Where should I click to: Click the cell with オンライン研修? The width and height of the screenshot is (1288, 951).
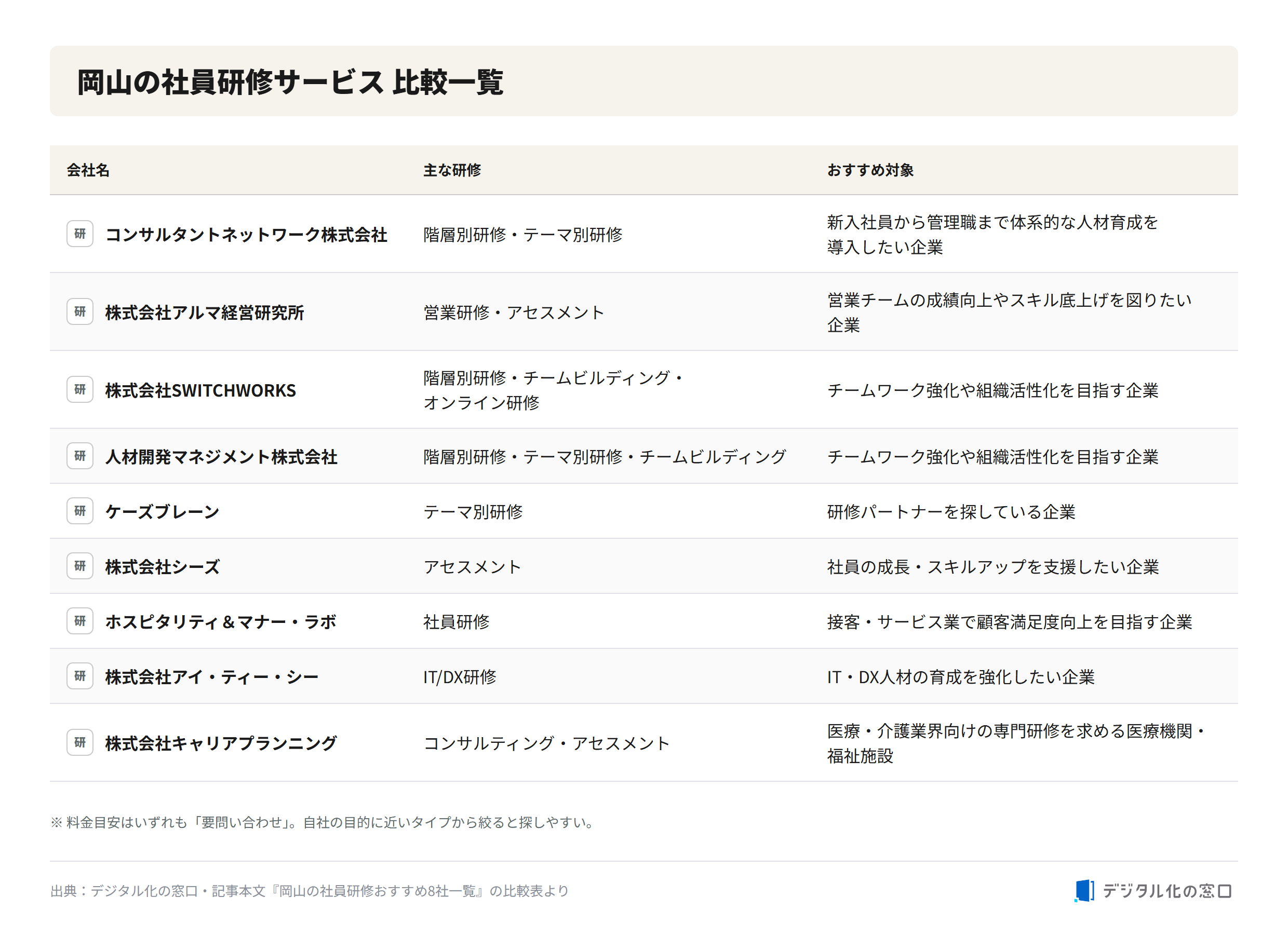click(553, 390)
